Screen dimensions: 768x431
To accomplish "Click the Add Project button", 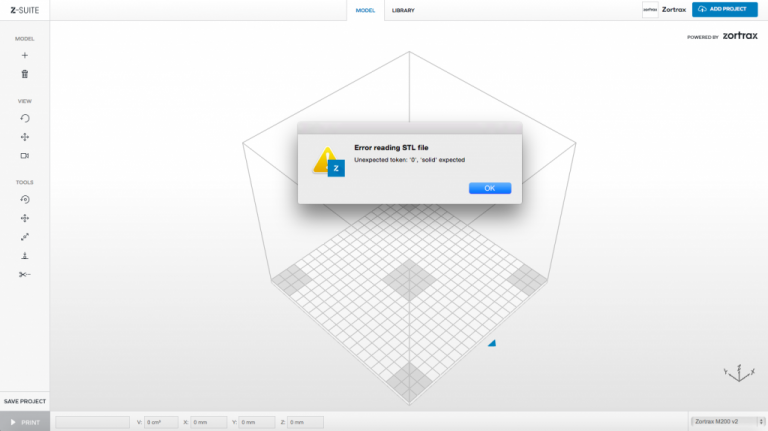I will pos(727,9).
